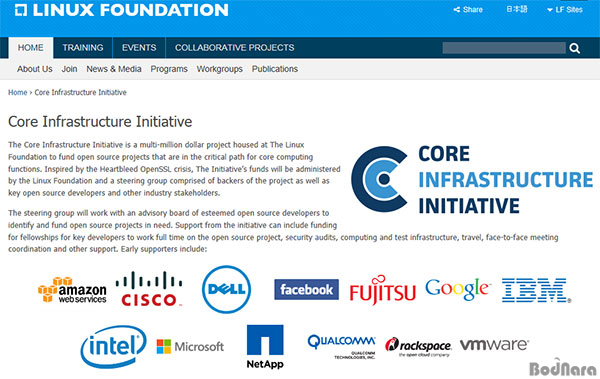Open the EVENTS tab
Image resolution: width=600 pixels, height=379 pixels.
point(139,48)
